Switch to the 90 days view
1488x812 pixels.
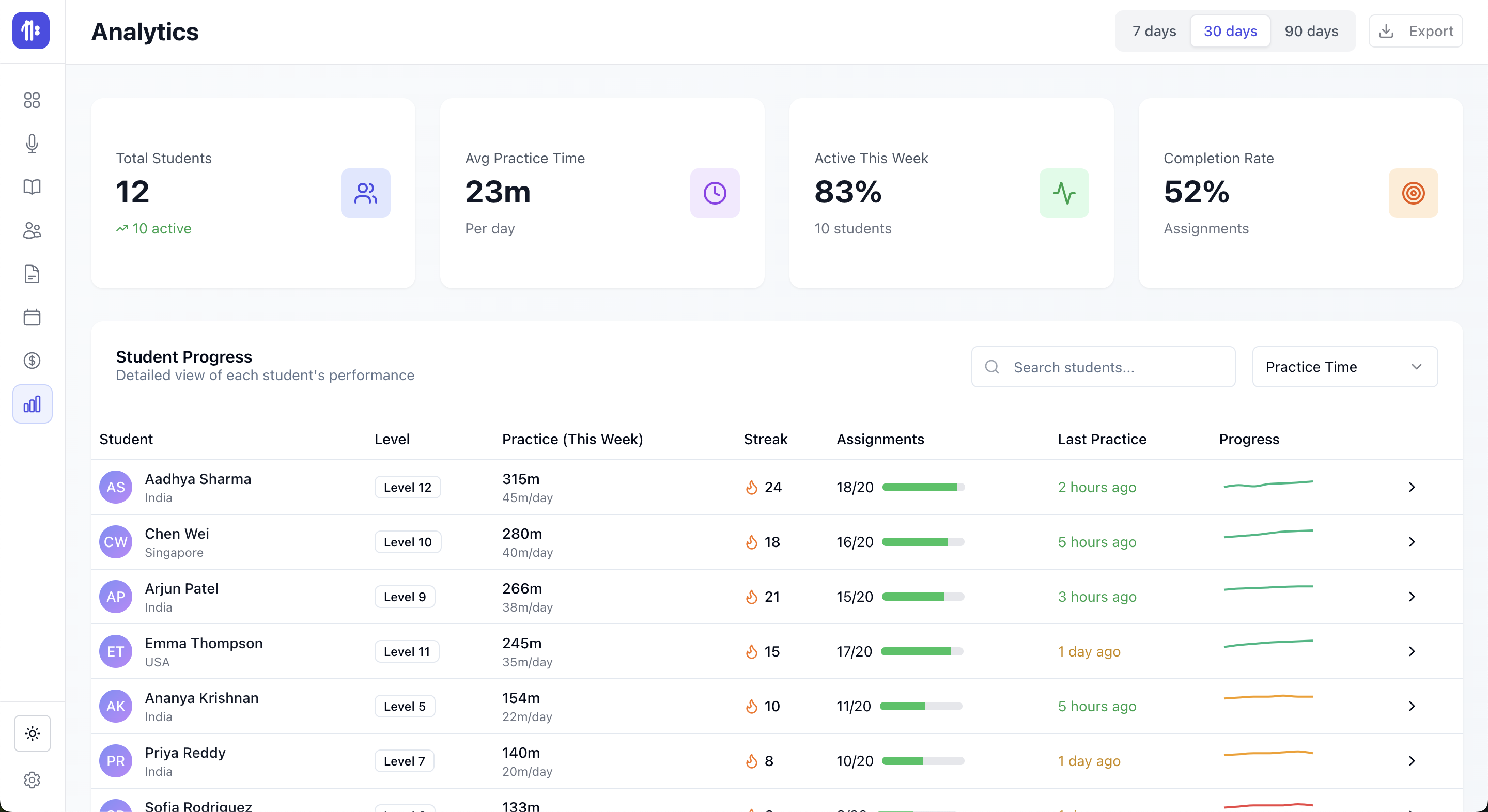[x=1311, y=31]
